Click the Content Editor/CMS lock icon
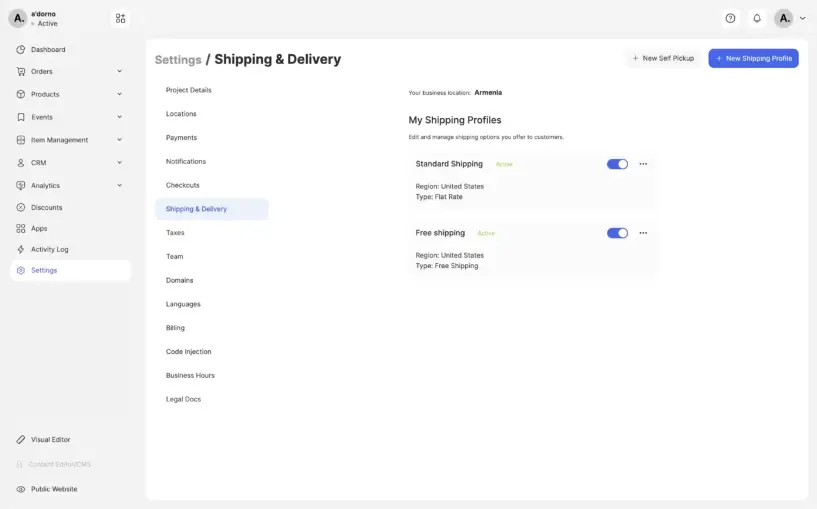Image resolution: width=817 pixels, height=509 pixels. point(19,464)
